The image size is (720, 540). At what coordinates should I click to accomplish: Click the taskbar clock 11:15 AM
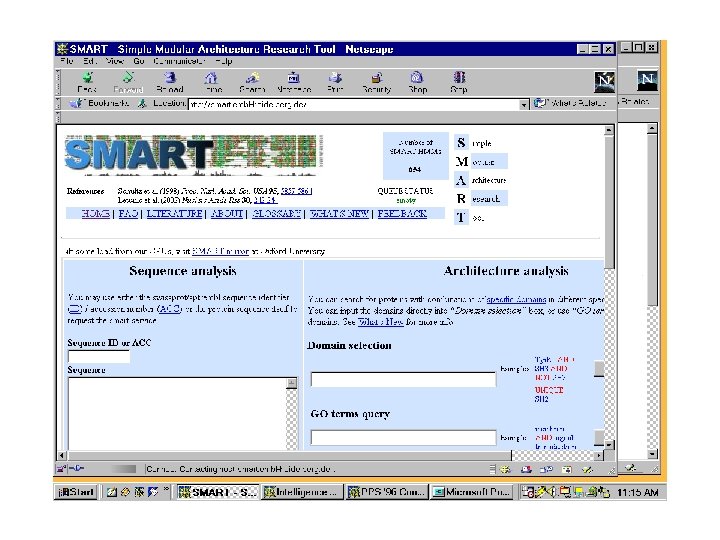tap(637, 492)
